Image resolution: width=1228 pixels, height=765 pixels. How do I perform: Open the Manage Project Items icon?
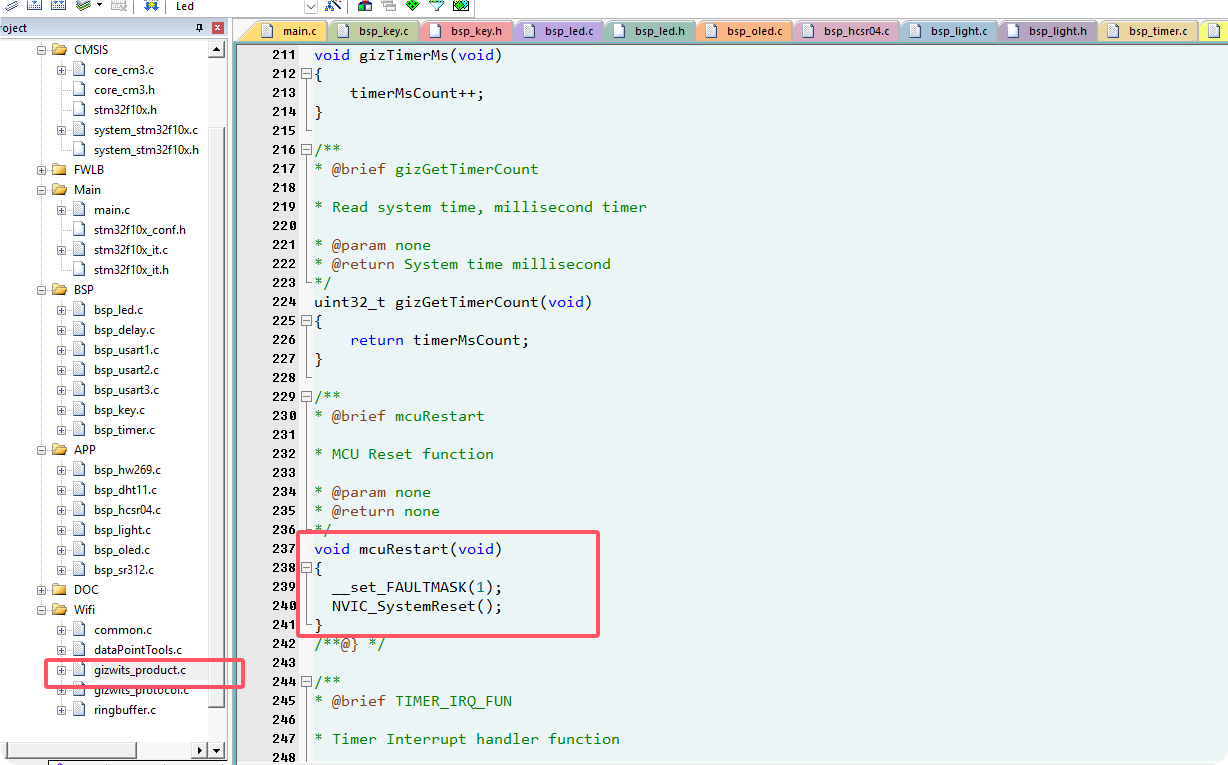tap(364, 6)
